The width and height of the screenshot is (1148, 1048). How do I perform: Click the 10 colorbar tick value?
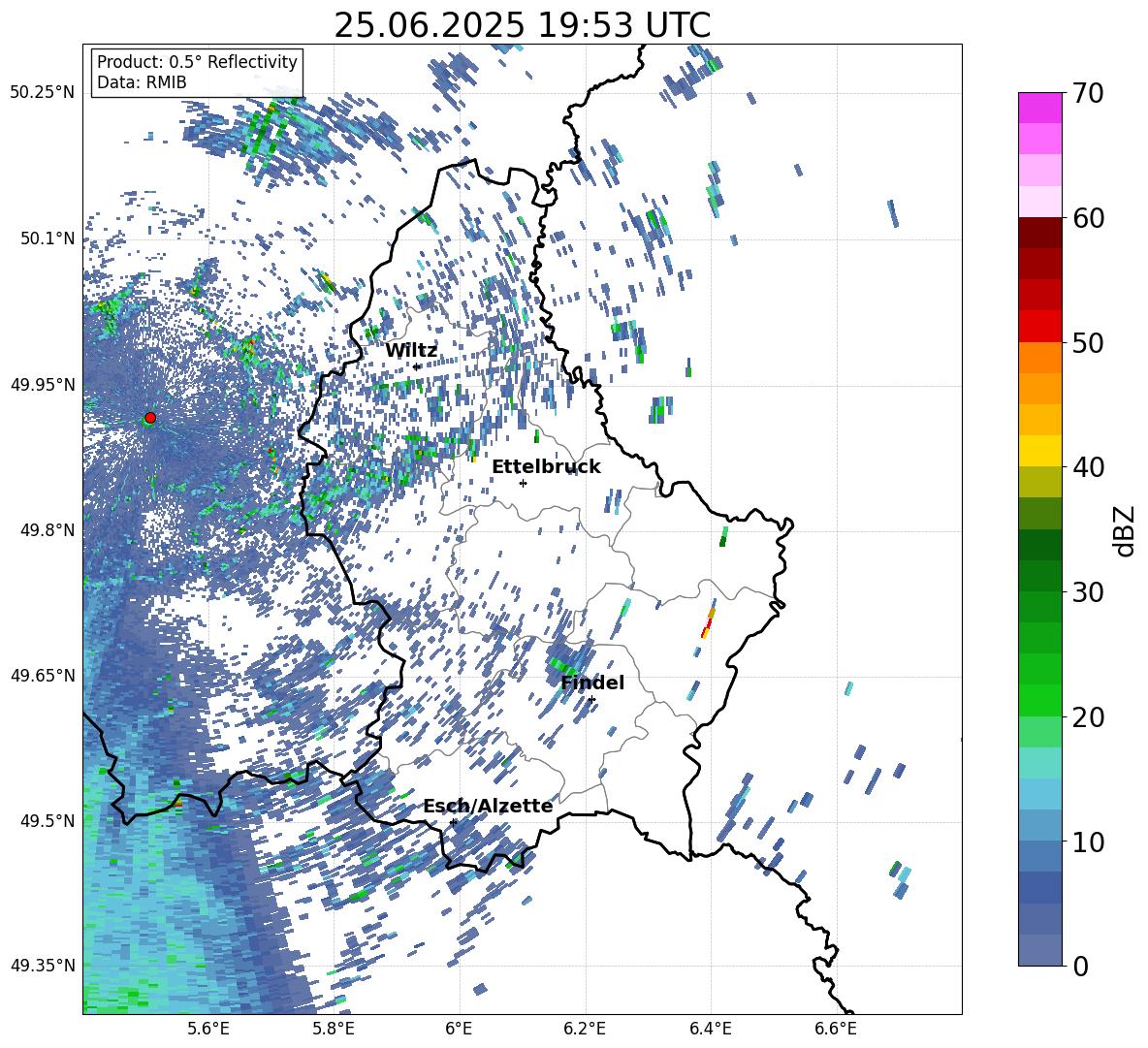[1087, 842]
